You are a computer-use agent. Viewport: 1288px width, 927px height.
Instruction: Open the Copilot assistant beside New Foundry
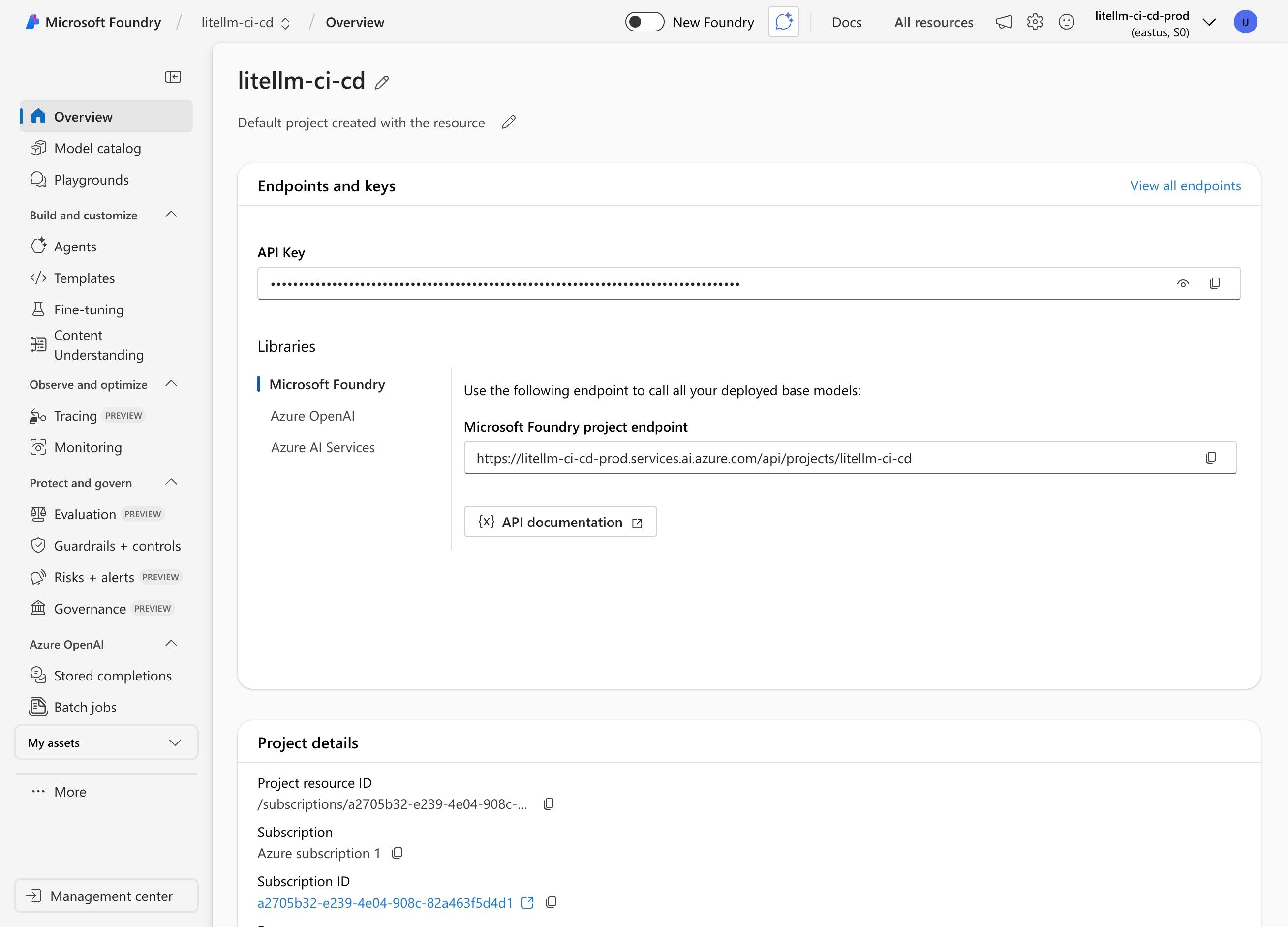point(783,22)
